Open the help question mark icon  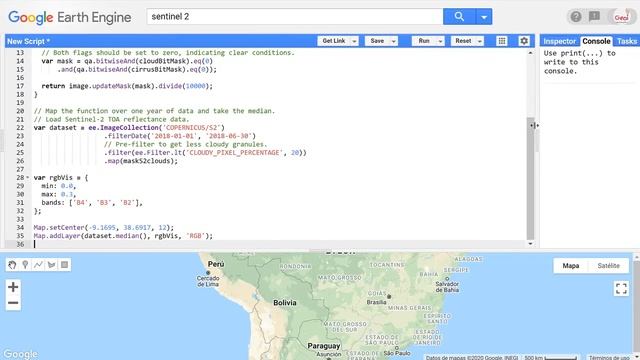(x=576, y=17)
